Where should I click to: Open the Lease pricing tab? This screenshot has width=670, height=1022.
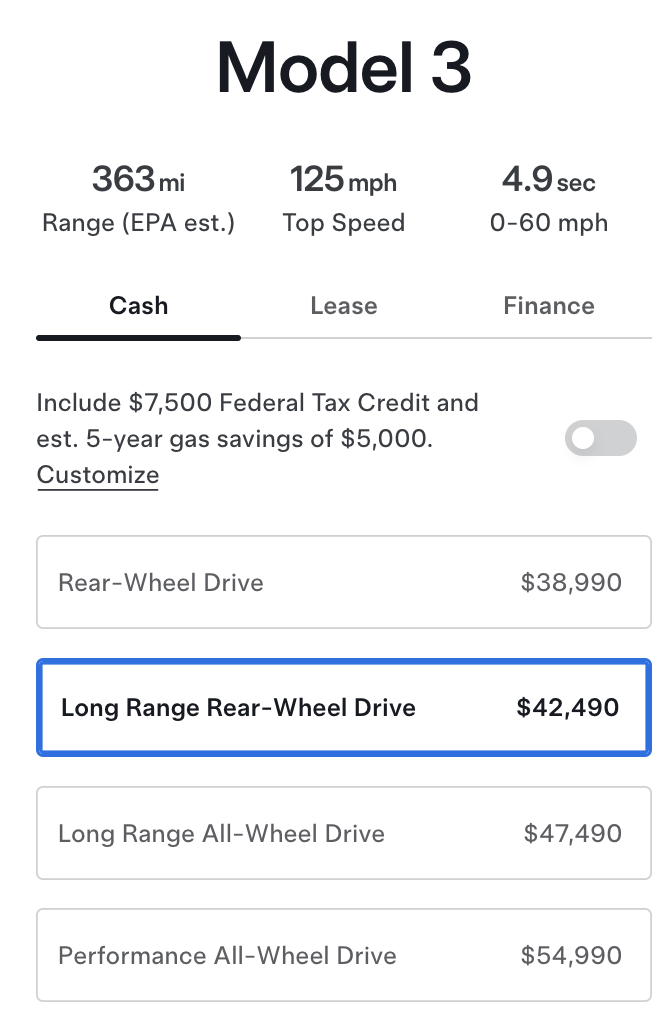tap(344, 306)
